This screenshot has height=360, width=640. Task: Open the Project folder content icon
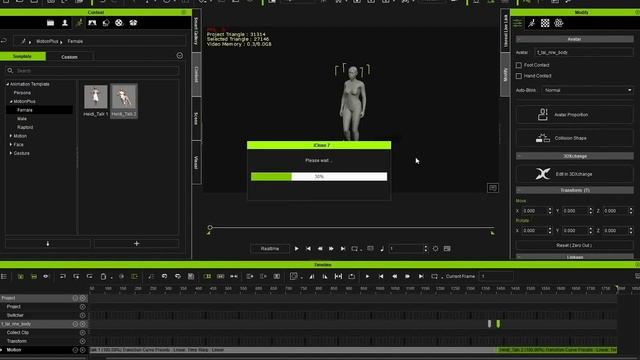coord(50,23)
